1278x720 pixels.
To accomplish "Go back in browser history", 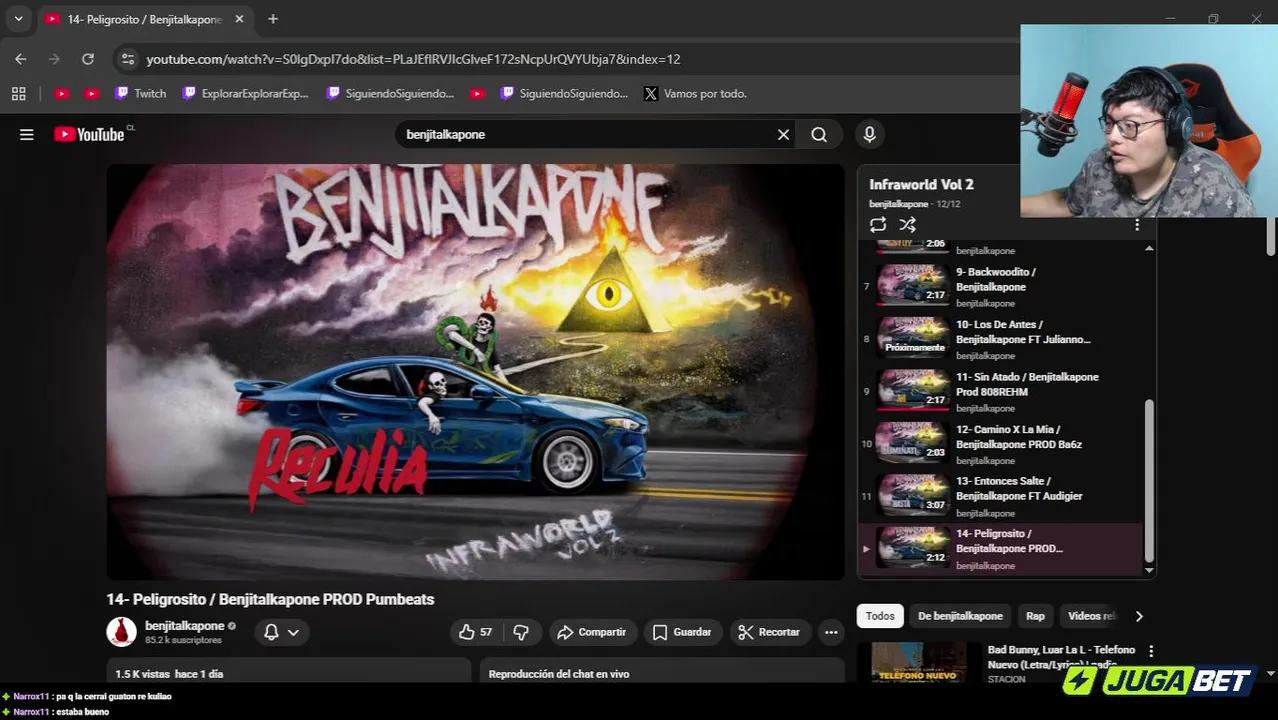I will pyautogui.click(x=21, y=59).
